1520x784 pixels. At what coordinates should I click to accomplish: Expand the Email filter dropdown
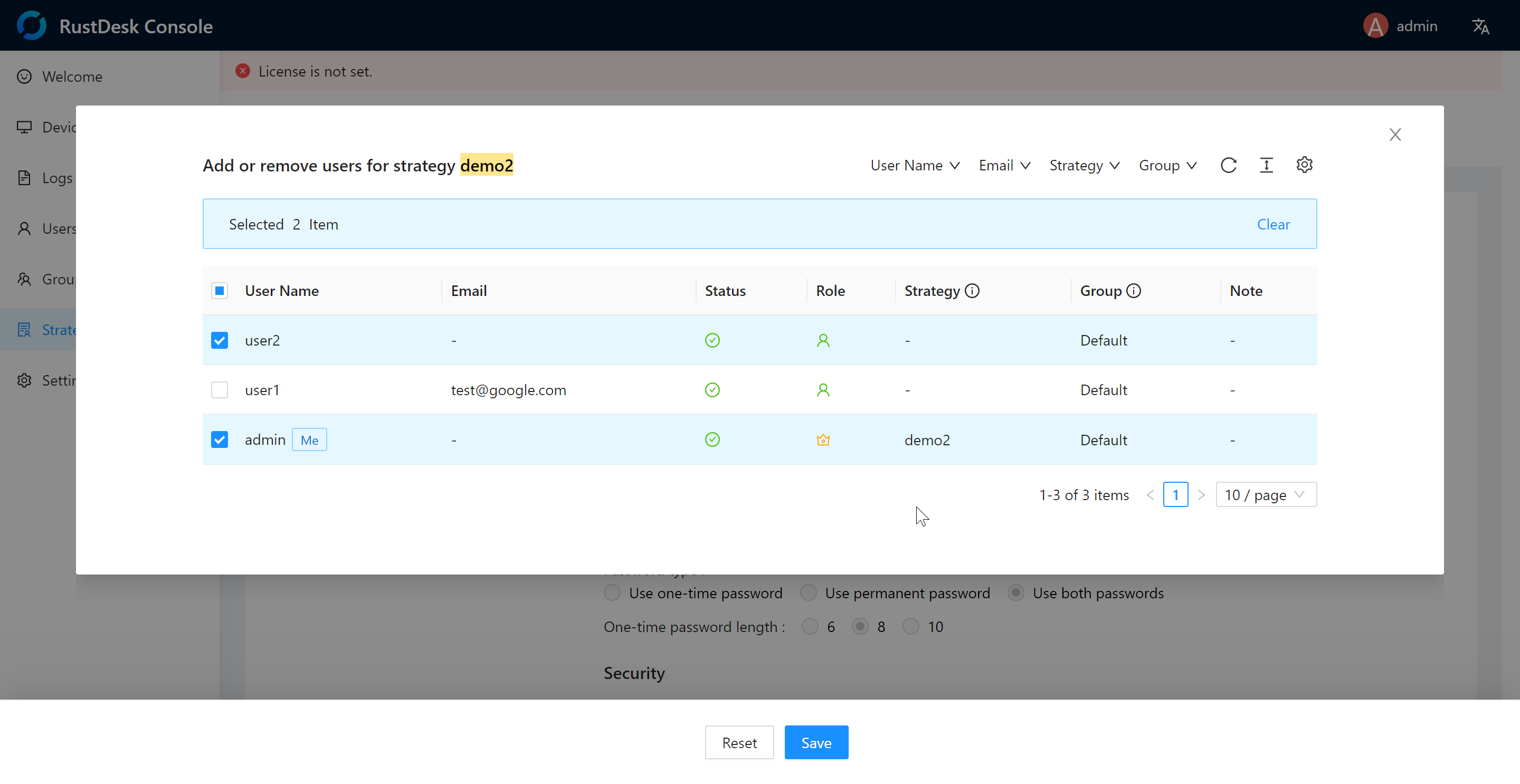tap(1004, 166)
